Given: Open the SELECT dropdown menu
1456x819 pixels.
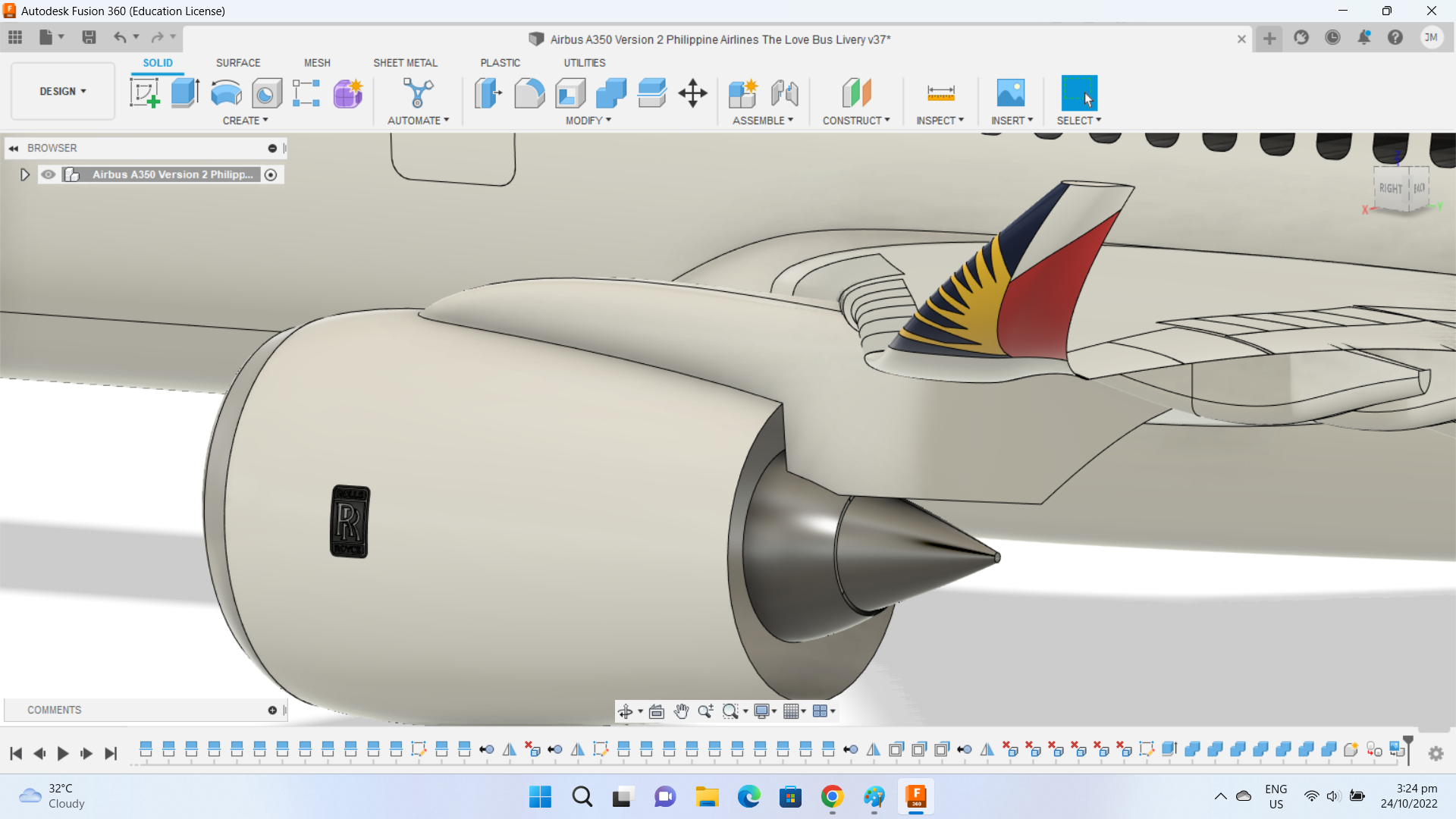Looking at the screenshot, I should [x=1078, y=121].
